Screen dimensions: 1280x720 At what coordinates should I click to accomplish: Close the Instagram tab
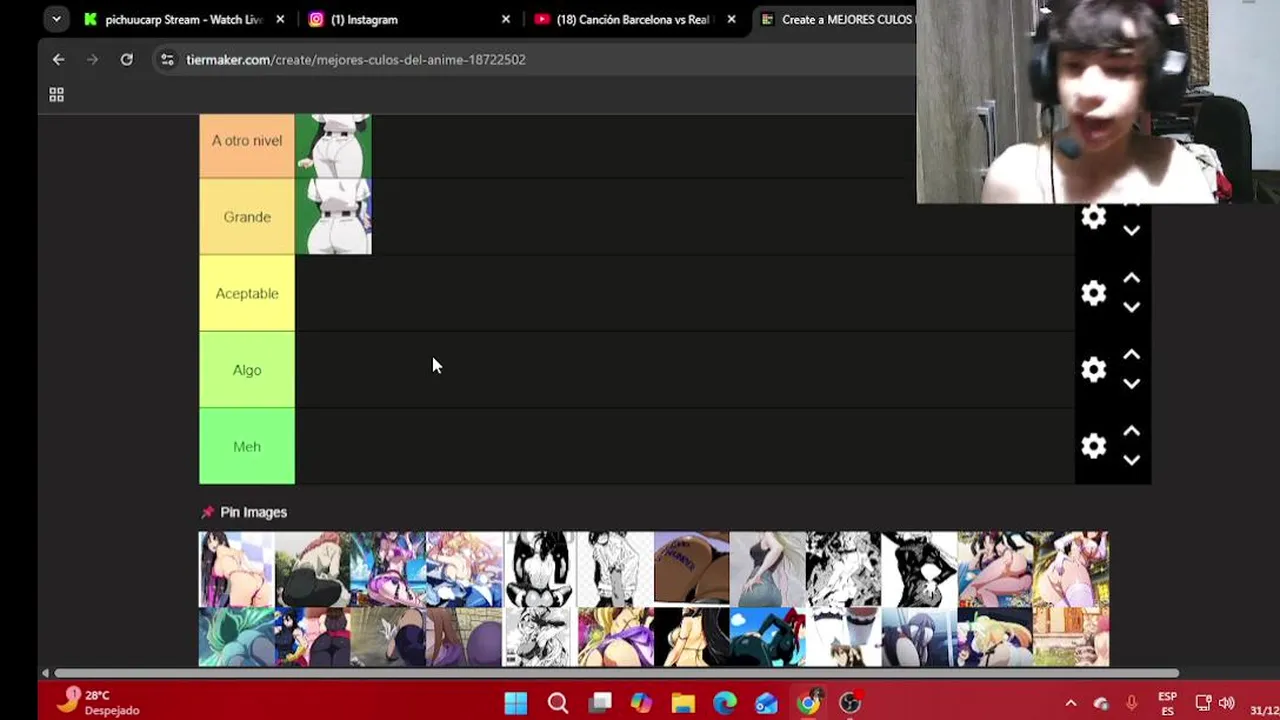tap(505, 19)
